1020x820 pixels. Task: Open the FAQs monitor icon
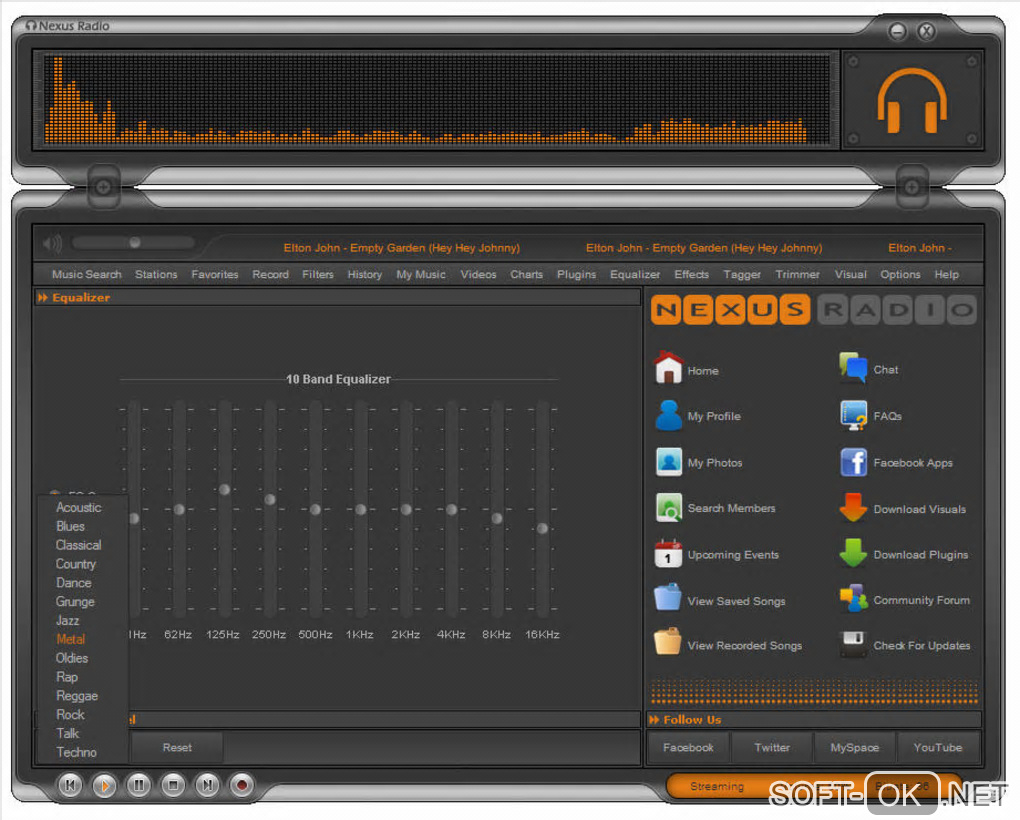[853, 416]
